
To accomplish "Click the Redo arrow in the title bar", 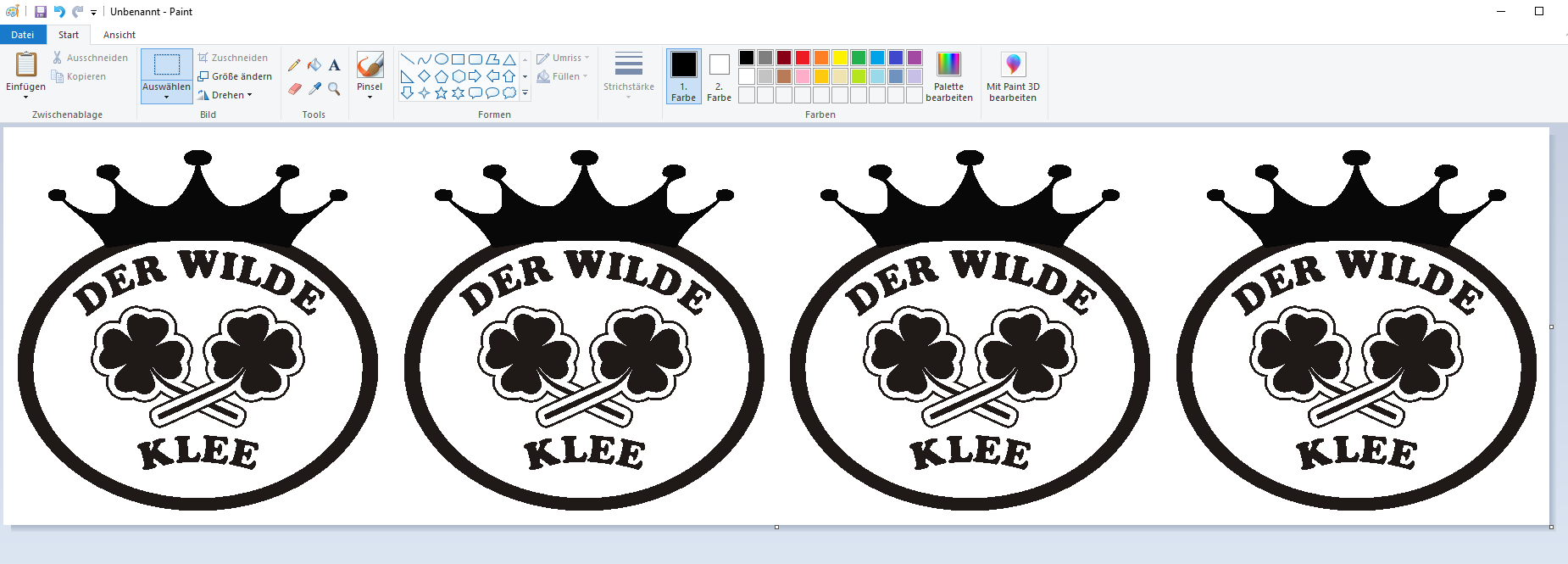I will 77,12.
